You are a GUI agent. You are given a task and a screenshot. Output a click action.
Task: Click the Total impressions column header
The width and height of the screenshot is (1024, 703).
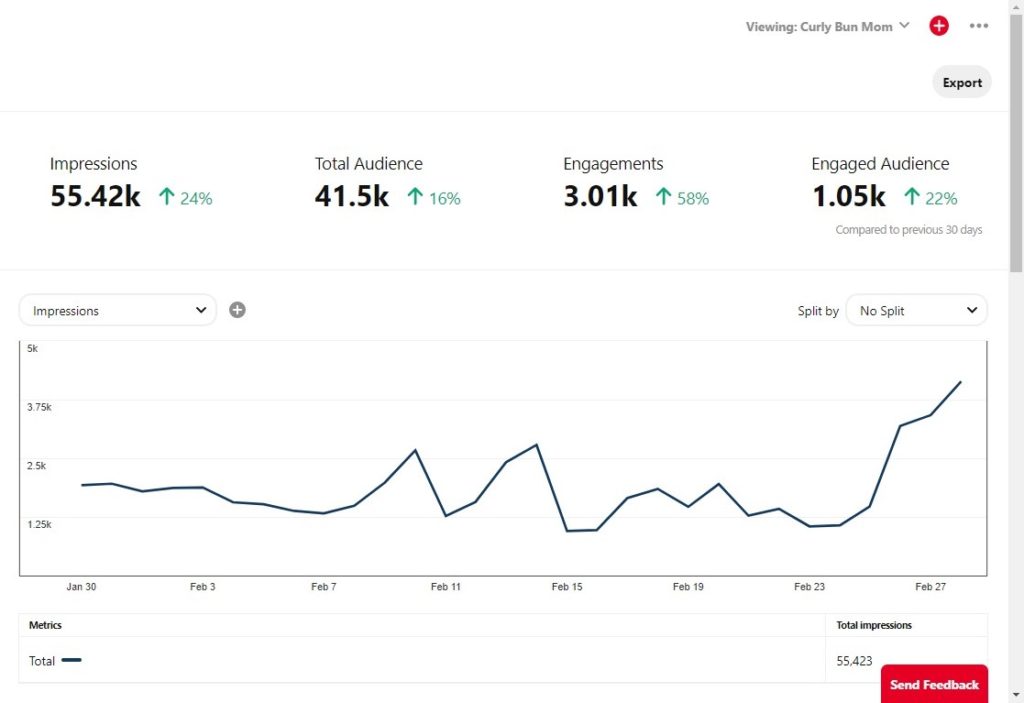click(x=874, y=625)
